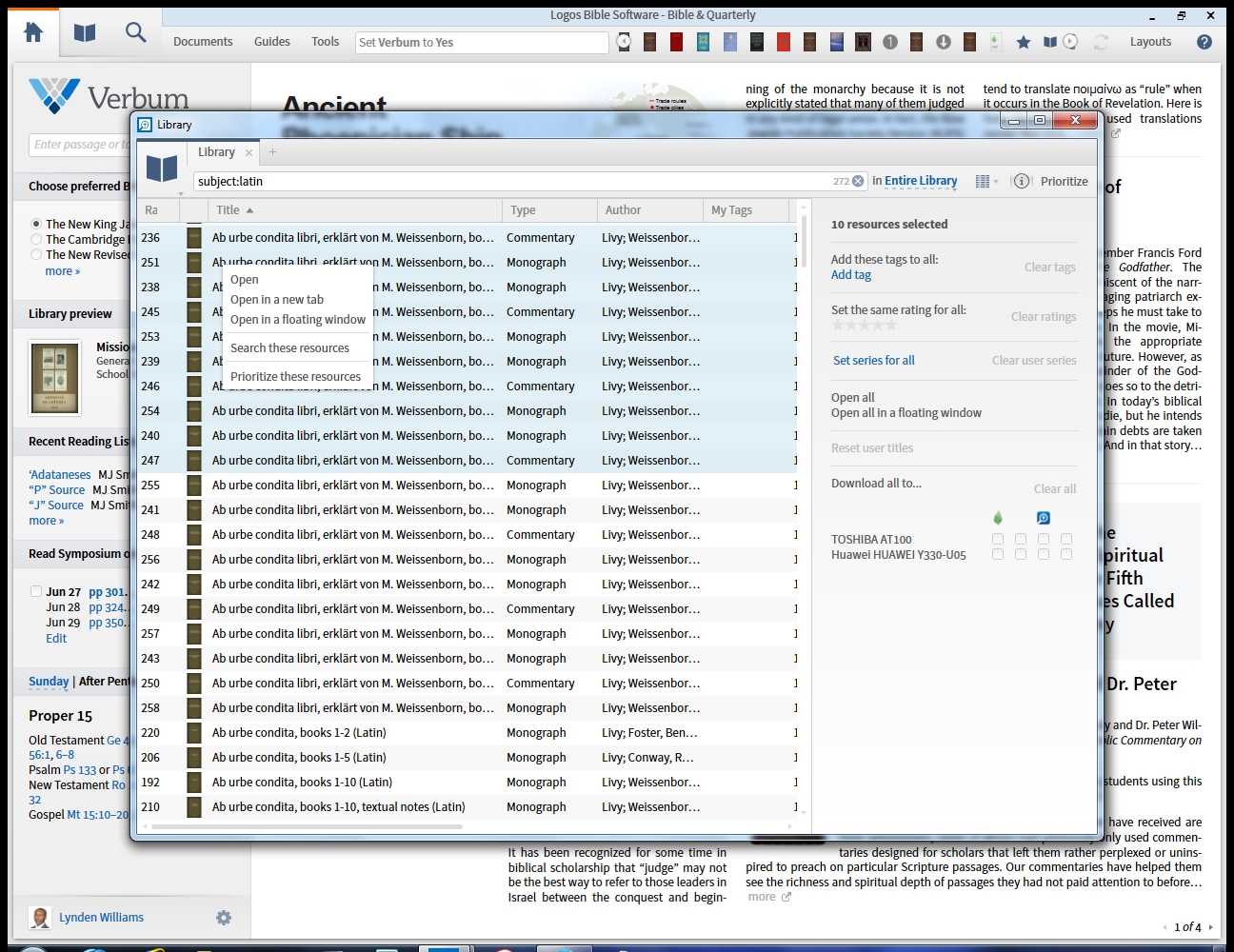
Task: Check third TOSHIBA AT100 download checkbox
Action: 1044,539
